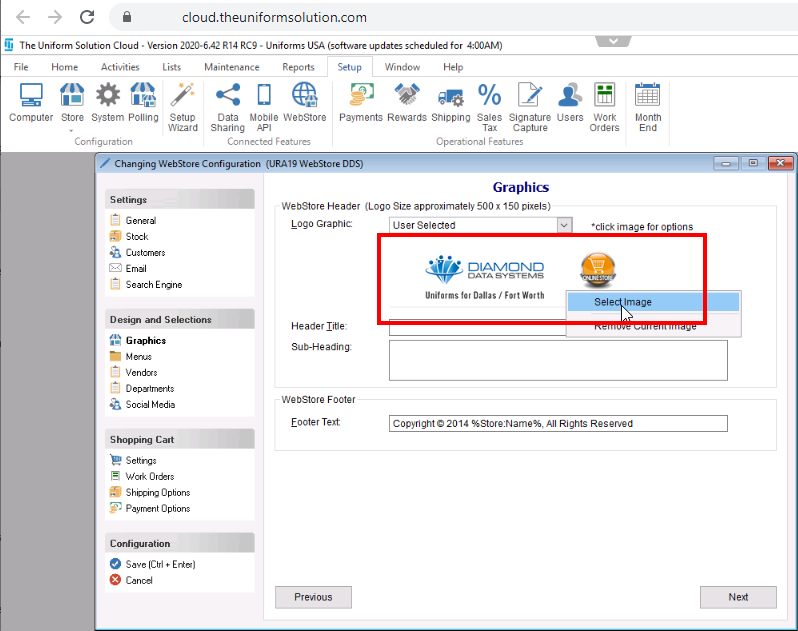Open Payments setup
798x631 pixels.
(x=361, y=103)
